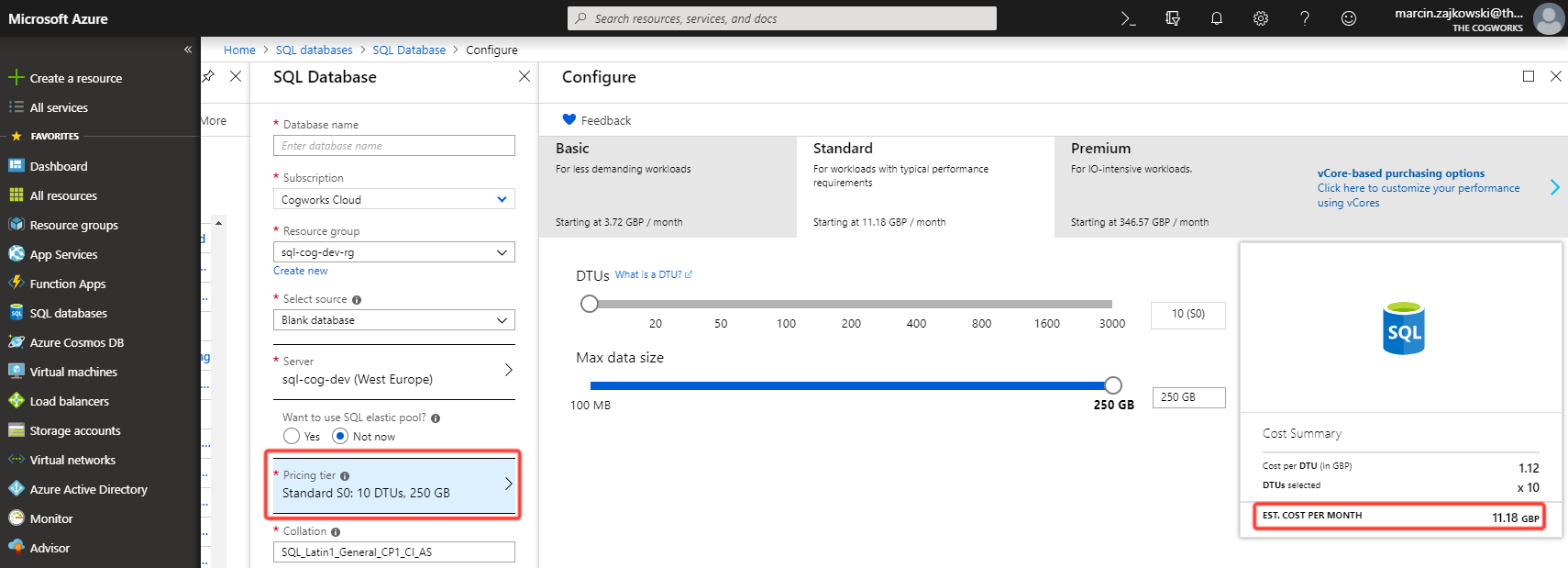Select Yes for SQL elastic pool
This screenshot has height=568, width=1568.
pos(292,436)
